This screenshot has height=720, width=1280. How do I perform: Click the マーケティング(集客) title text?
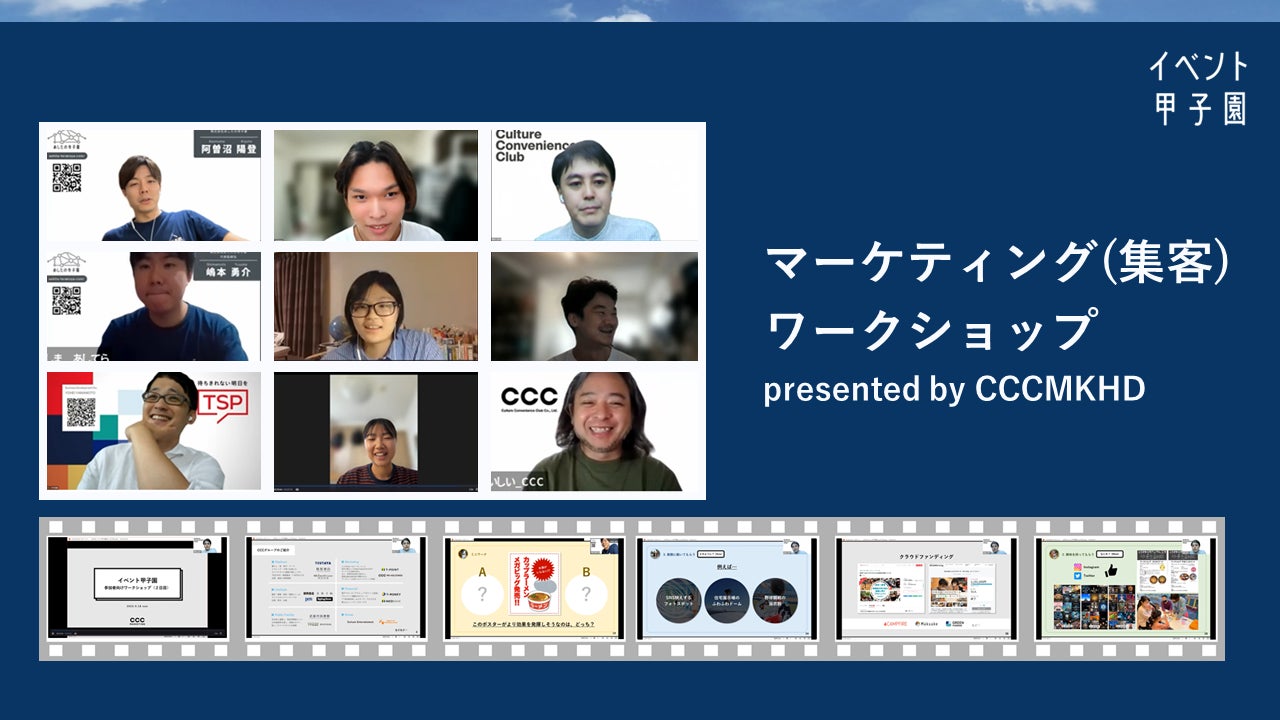coord(996,263)
